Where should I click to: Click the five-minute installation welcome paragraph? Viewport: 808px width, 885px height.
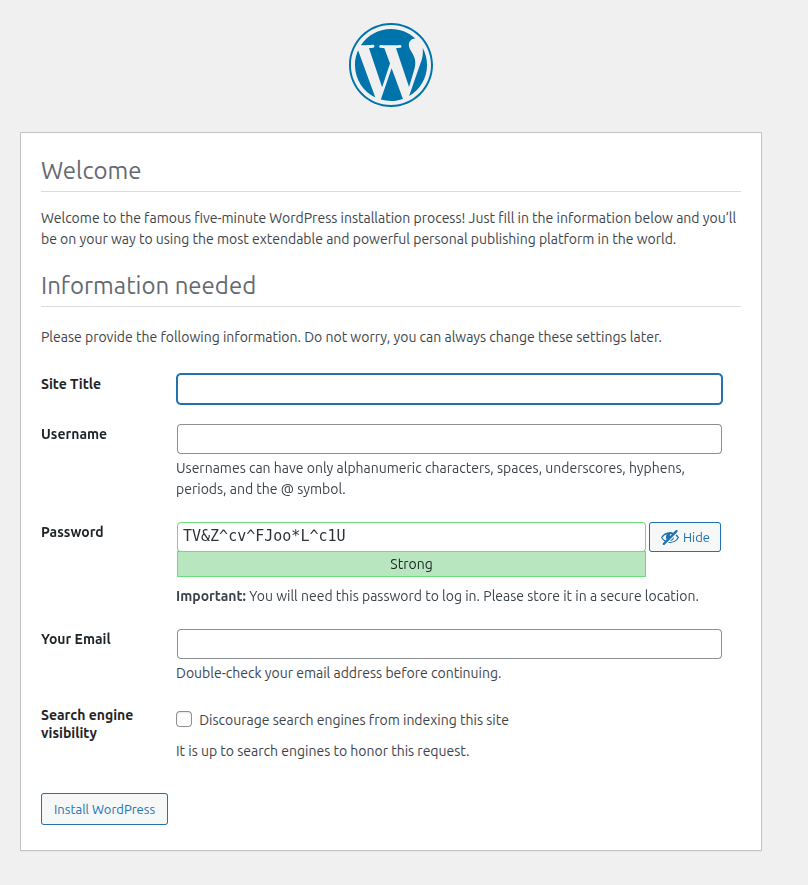click(388, 228)
